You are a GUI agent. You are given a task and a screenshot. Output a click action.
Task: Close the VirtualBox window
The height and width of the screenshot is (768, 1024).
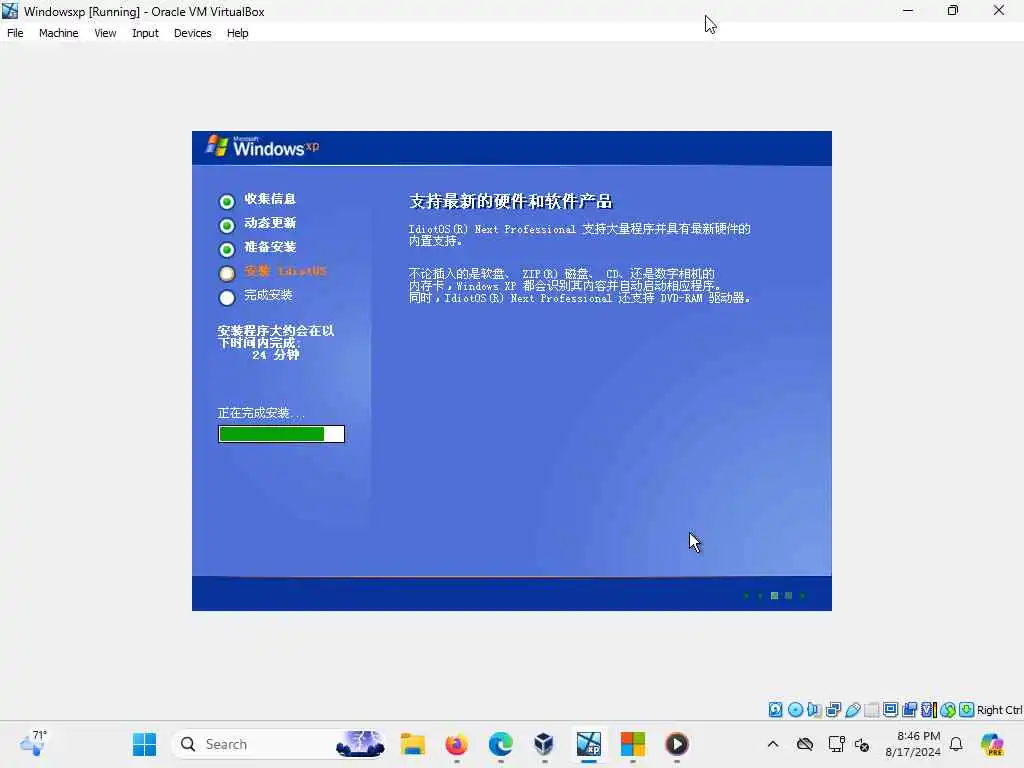pyautogui.click(x=999, y=10)
